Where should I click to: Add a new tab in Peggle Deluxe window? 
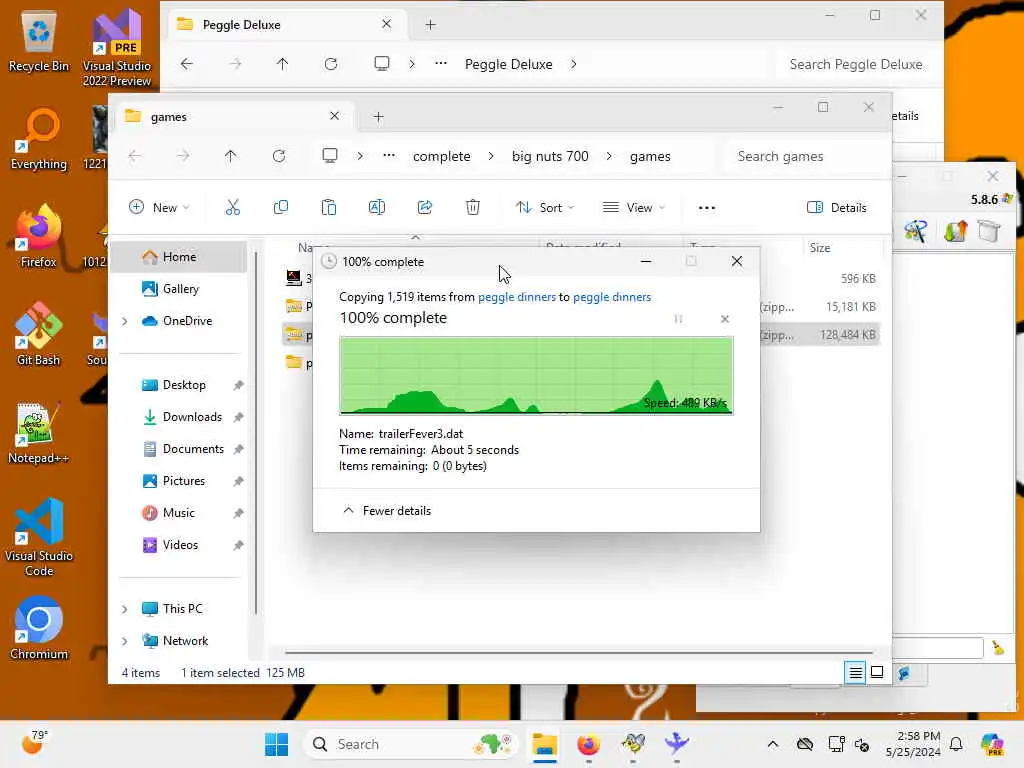430,25
